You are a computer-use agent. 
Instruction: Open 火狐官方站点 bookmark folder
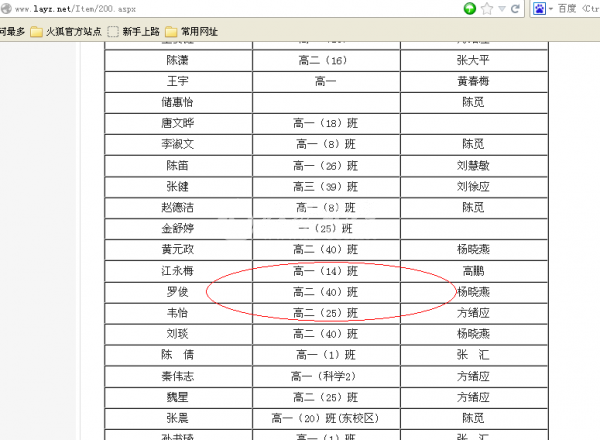pyautogui.click(x=66, y=31)
